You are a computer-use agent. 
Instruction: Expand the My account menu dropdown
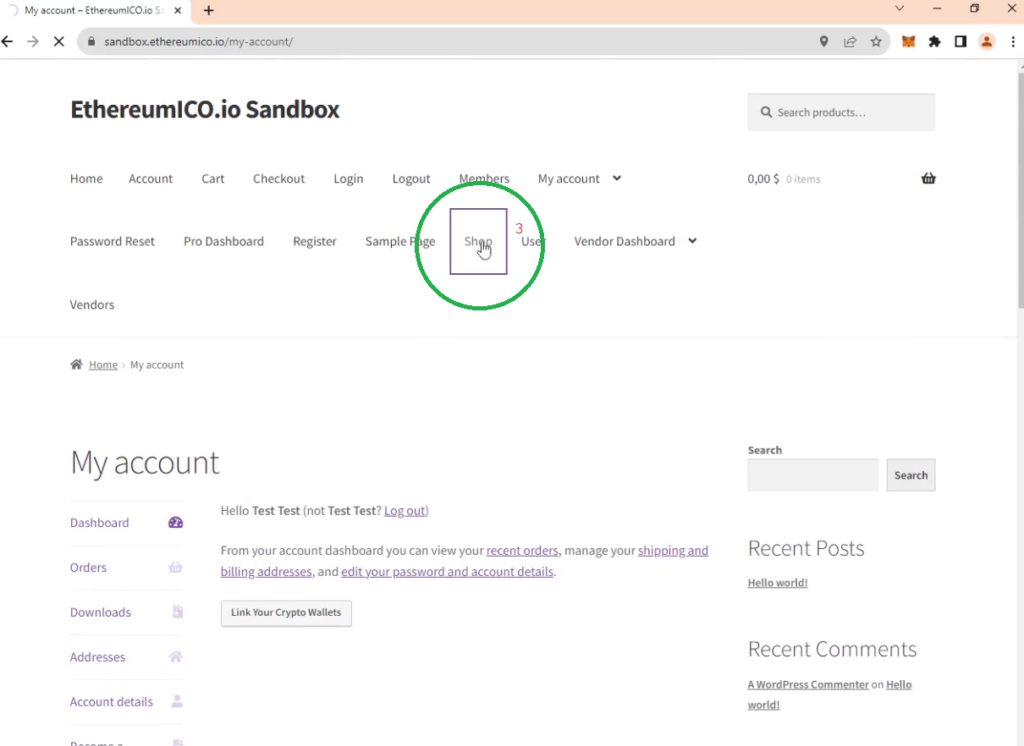(x=617, y=179)
